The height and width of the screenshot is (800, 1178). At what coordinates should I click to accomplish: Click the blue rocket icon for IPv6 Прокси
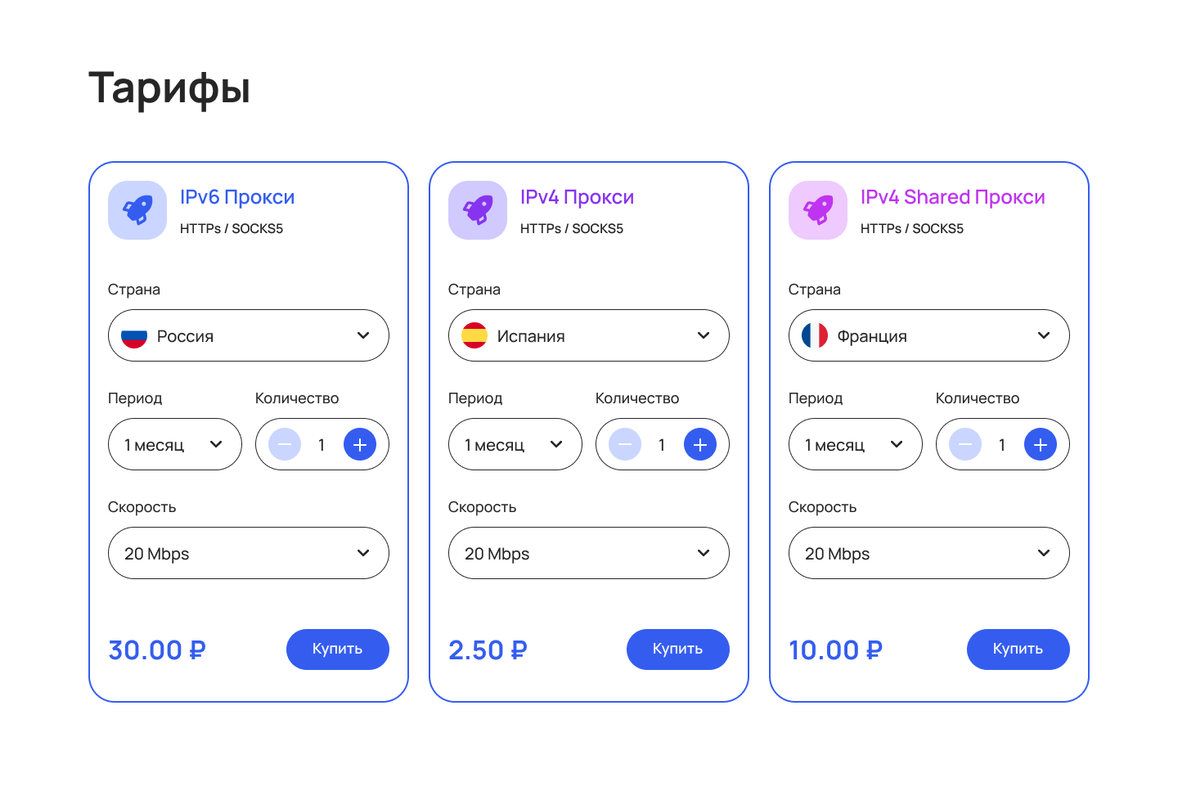(x=137, y=210)
